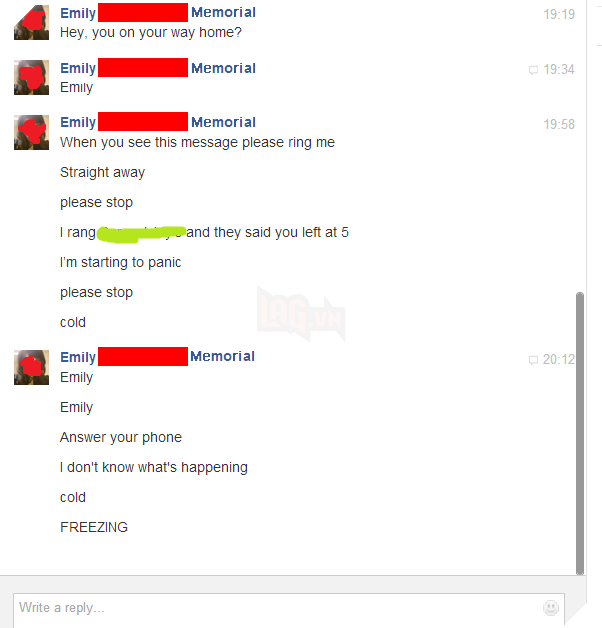Screen dimensions: 602x628
Task: Open sender avatar on 19:19 message
Action: [31, 22]
